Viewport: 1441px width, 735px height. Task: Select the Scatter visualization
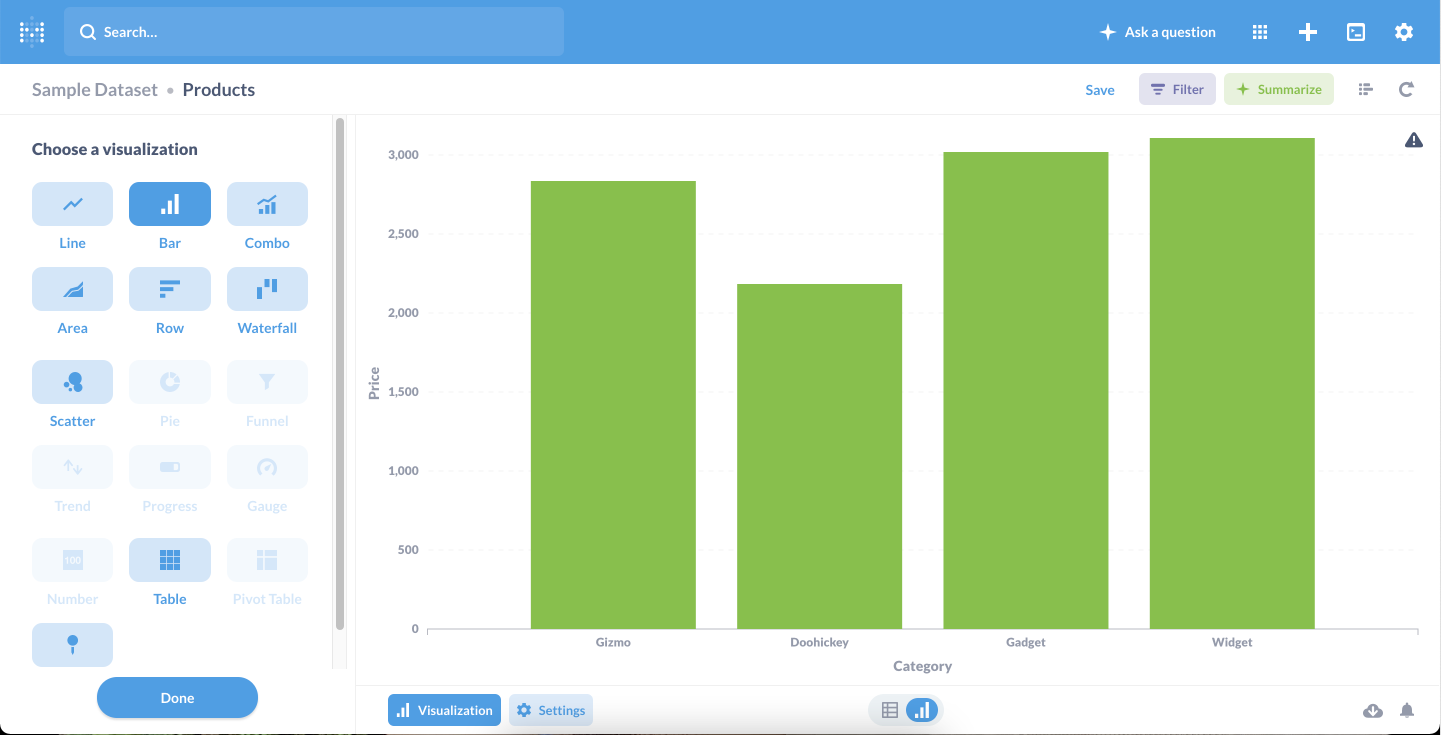(72, 382)
